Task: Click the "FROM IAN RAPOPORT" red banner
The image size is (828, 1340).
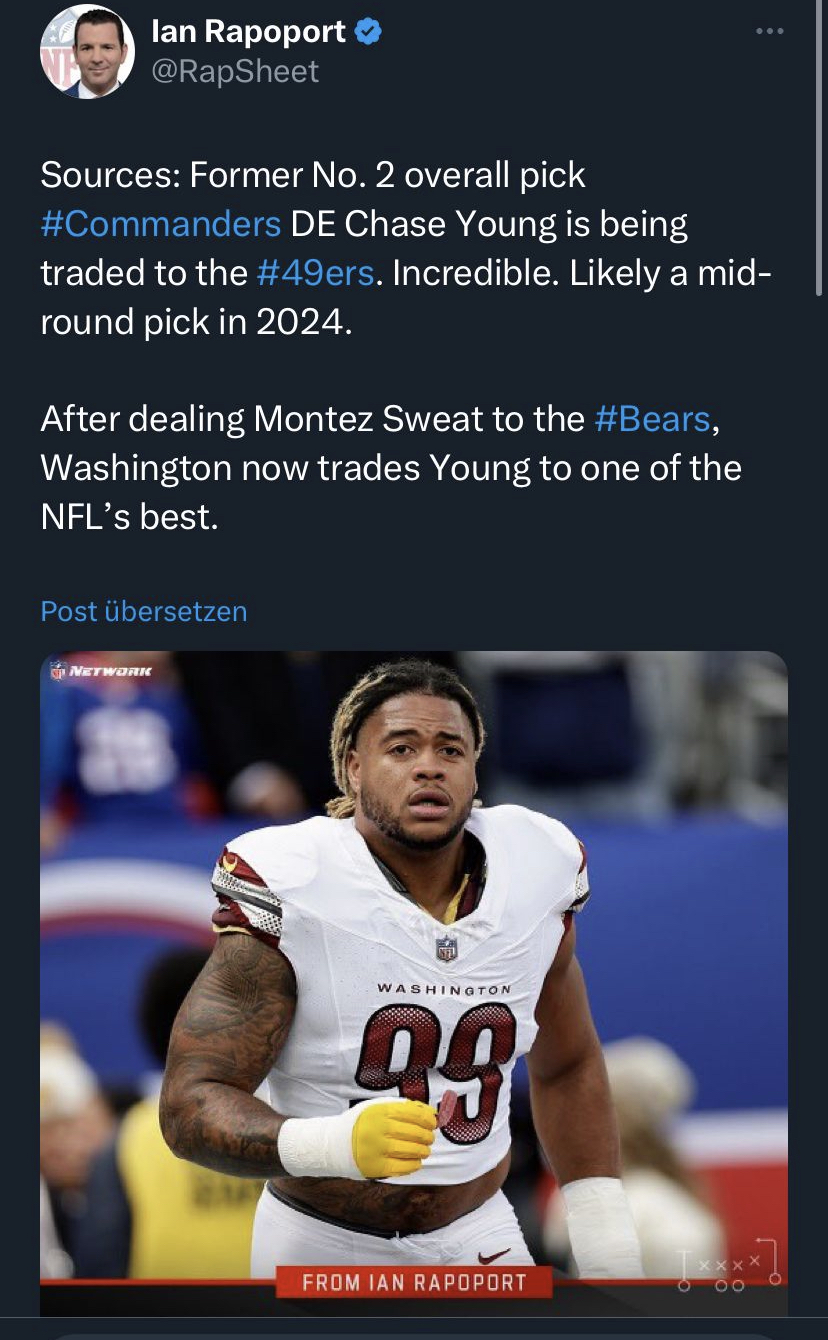Action: pos(414,1282)
